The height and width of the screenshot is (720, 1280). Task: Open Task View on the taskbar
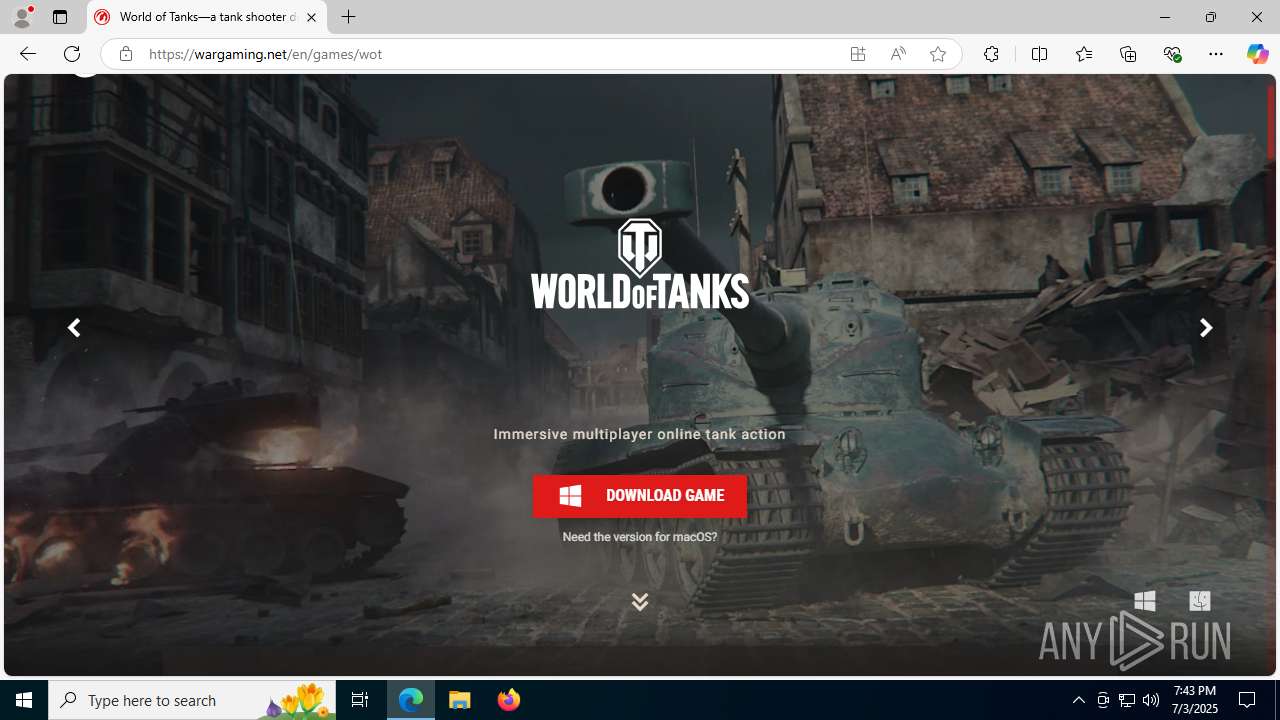coord(360,700)
